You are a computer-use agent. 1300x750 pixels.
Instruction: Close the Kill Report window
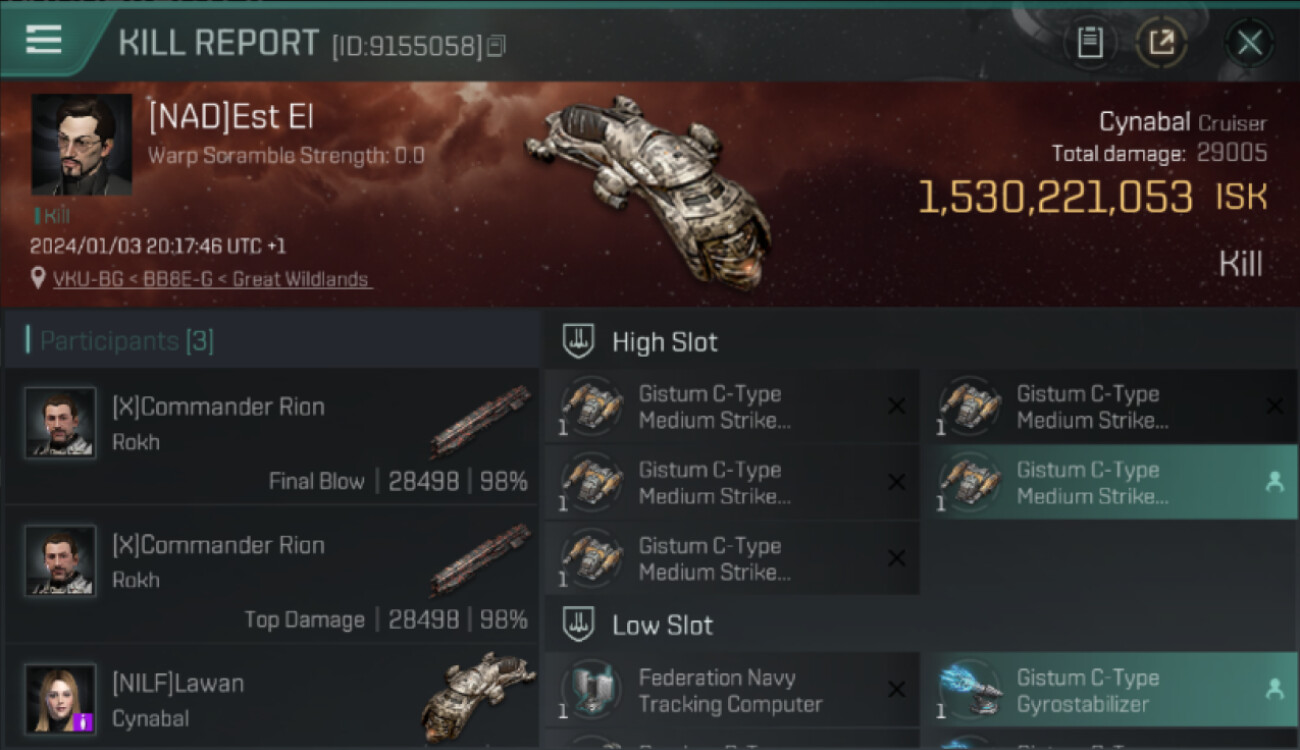(x=1249, y=43)
